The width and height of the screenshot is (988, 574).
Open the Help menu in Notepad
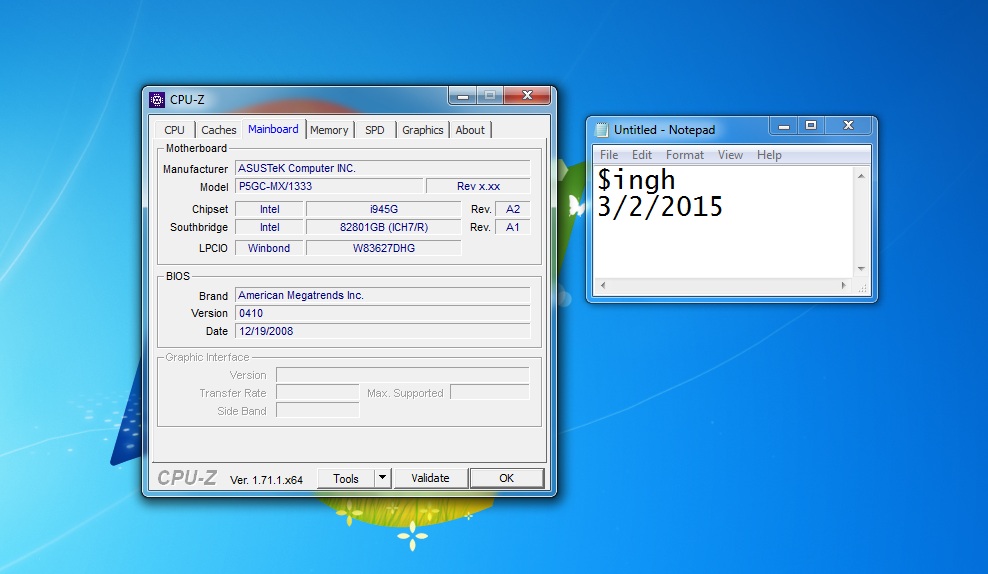(769, 155)
